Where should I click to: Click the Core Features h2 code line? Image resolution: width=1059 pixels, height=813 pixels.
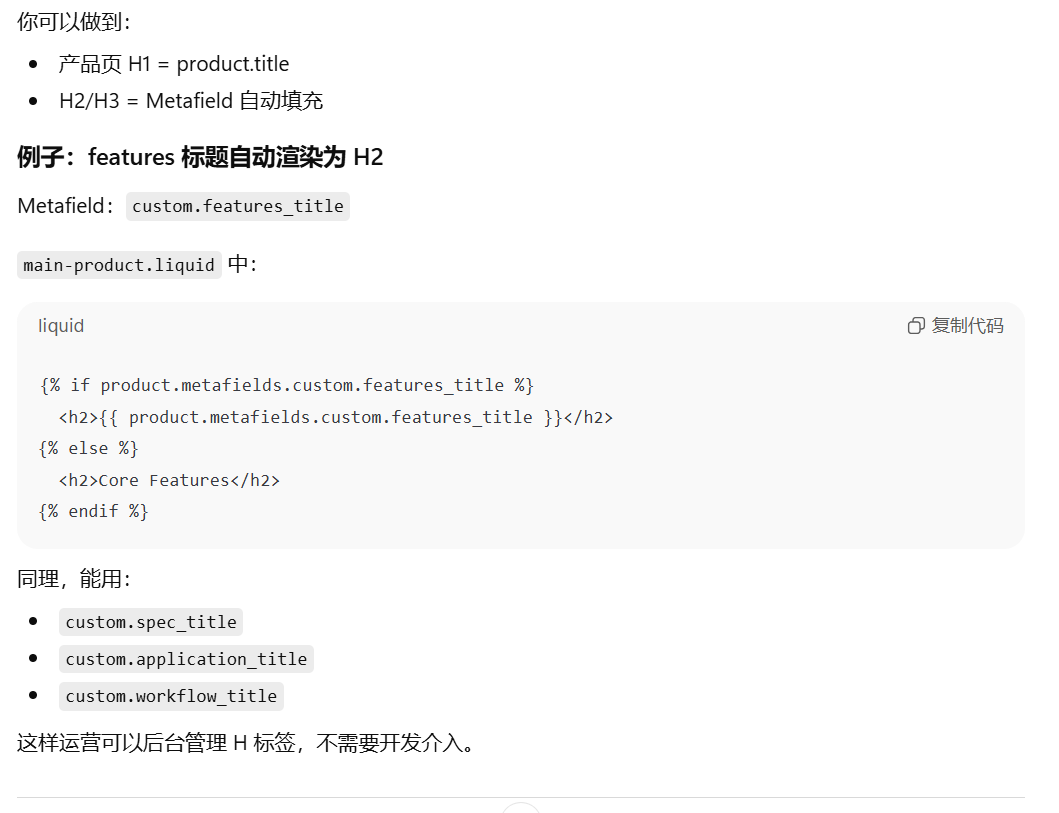(x=169, y=480)
